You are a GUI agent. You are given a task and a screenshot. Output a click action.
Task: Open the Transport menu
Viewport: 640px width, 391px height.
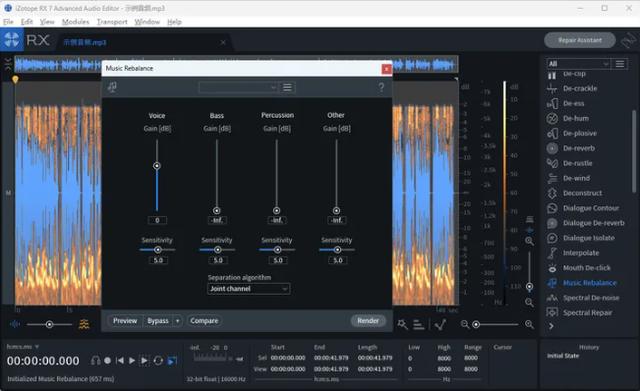click(x=112, y=22)
